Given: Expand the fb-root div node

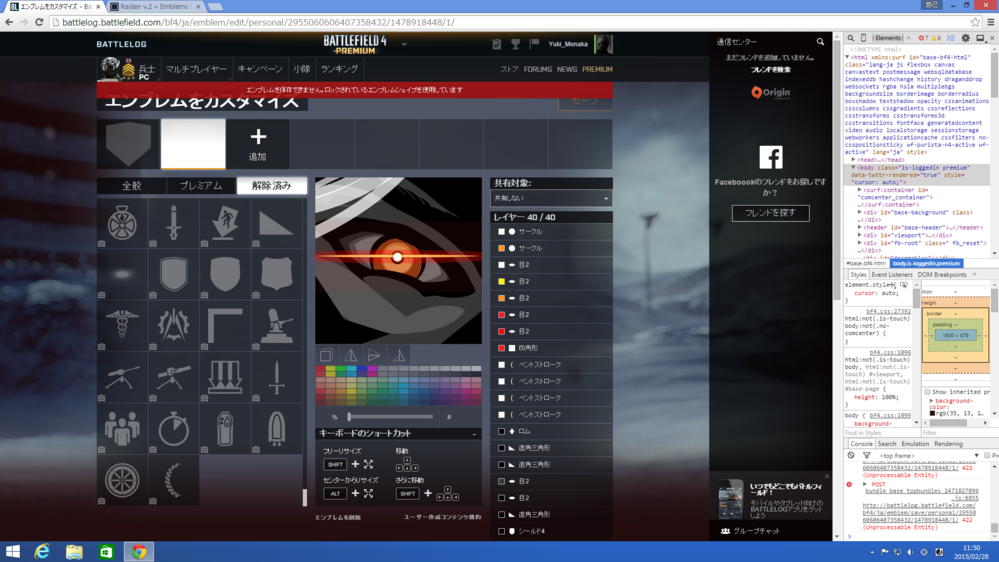Looking at the screenshot, I should coord(859,243).
